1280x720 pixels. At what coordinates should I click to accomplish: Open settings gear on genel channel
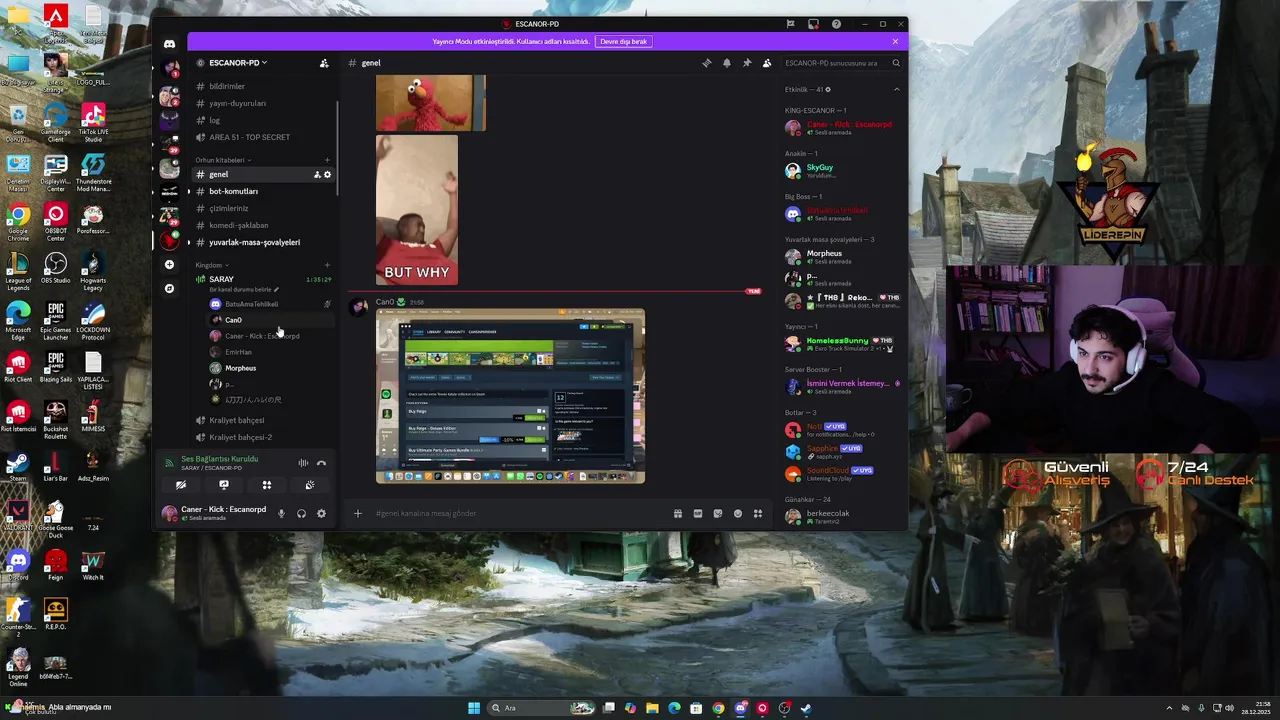pos(327,175)
